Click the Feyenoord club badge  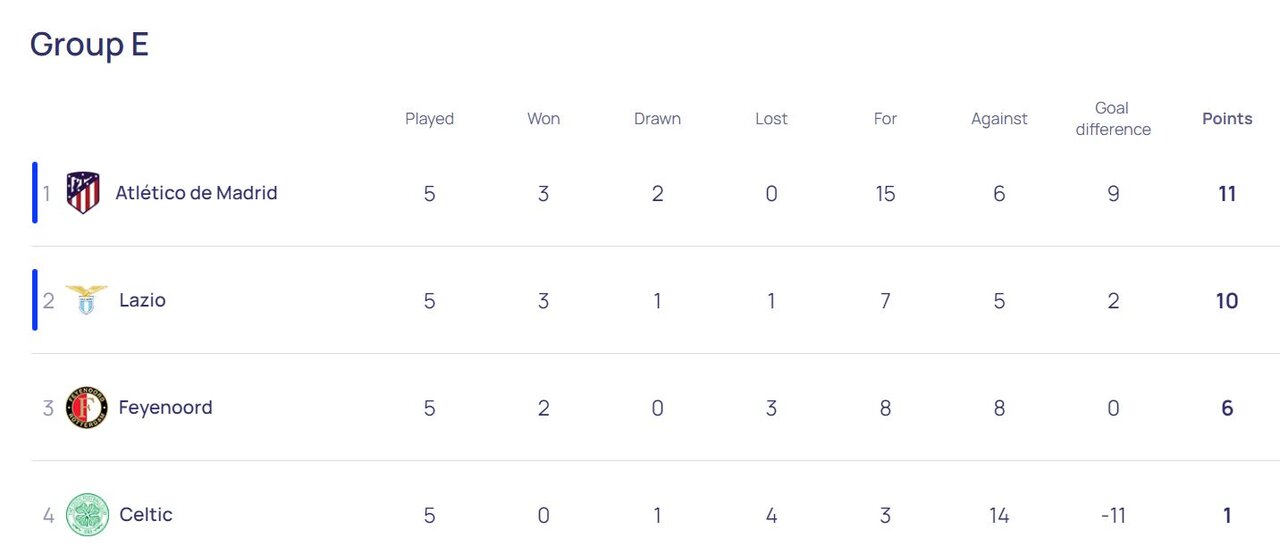(86, 408)
